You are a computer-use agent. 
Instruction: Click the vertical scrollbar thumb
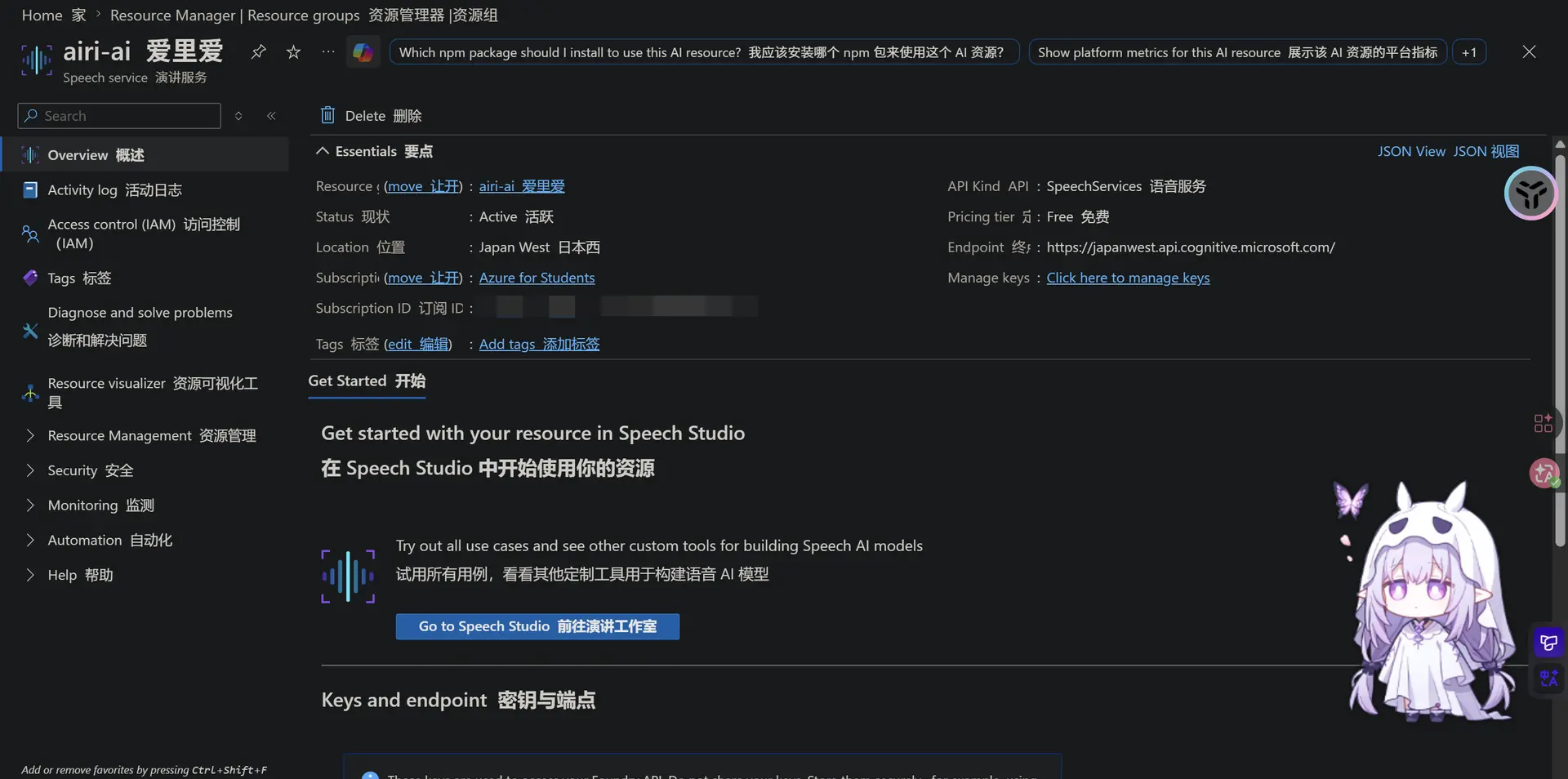1560,351
